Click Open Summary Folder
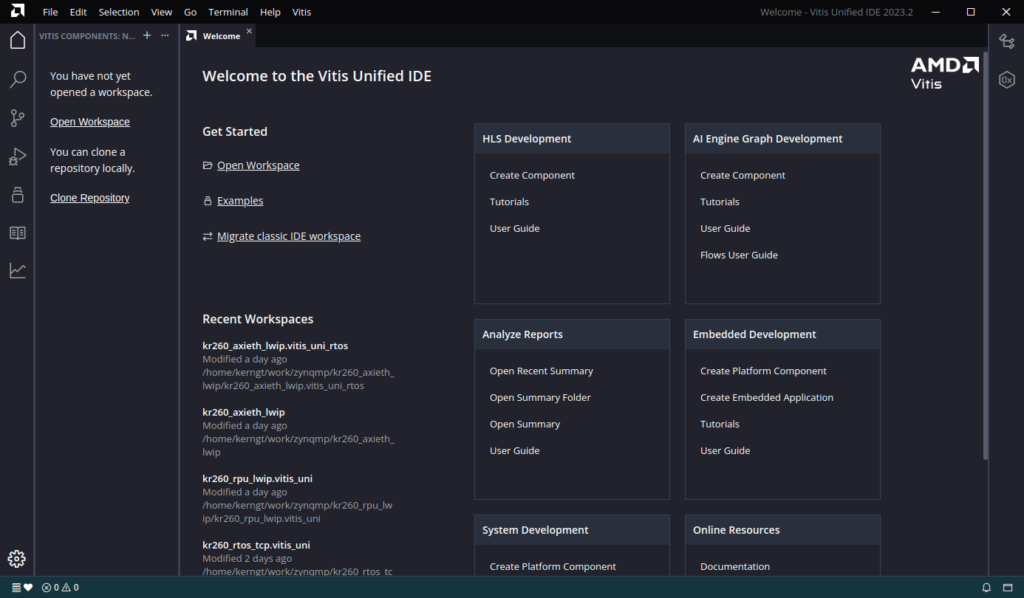Image resolution: width=1024 pixels, height=598 pixels. (x=540, y=398)
